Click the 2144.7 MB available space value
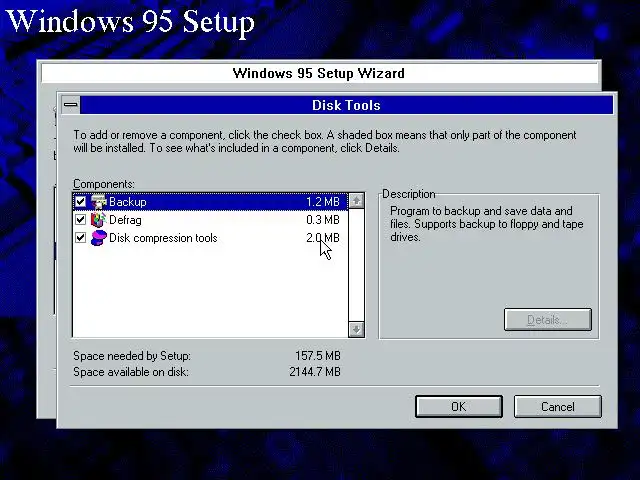This screenshot has width=640, height=480. pyautogui.click(x=315, y=372)
